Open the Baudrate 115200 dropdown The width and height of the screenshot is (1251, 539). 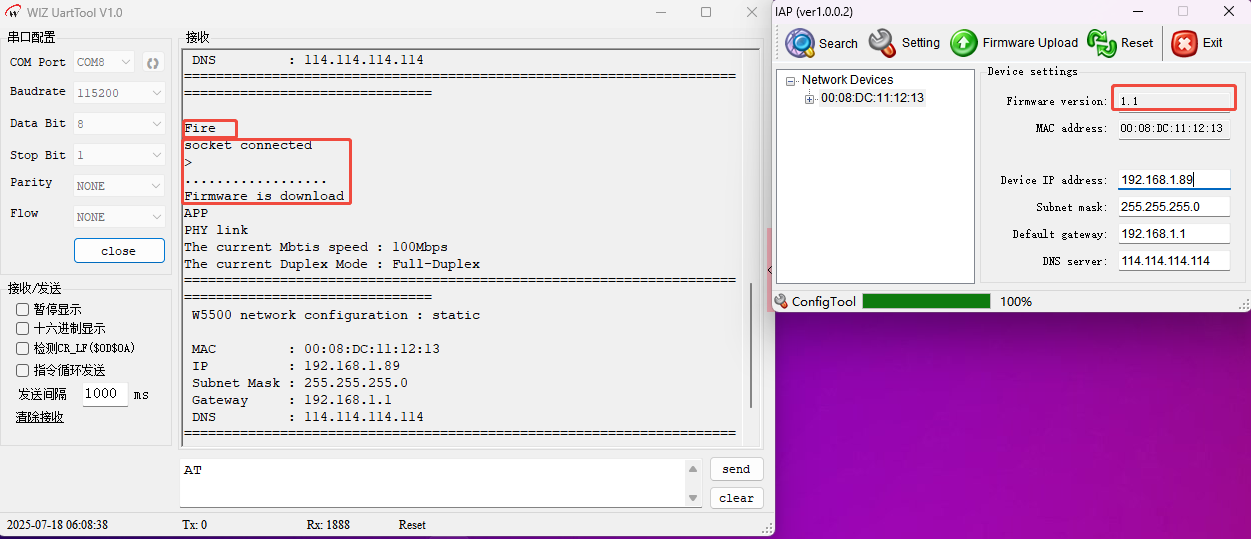[119, 93]
